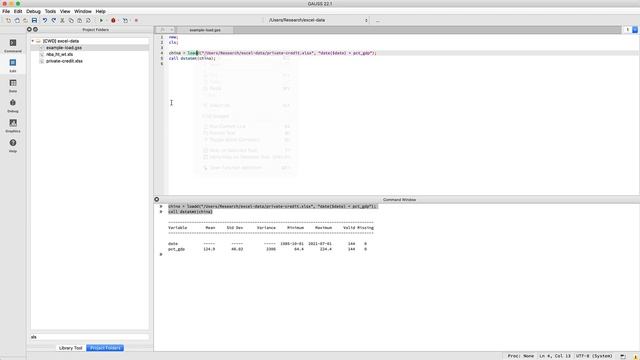The width and height of the screenshot is (640, 360).
Task: Open the Command page in sidebar
Action: pyautogui.click(x=13, y=46)
